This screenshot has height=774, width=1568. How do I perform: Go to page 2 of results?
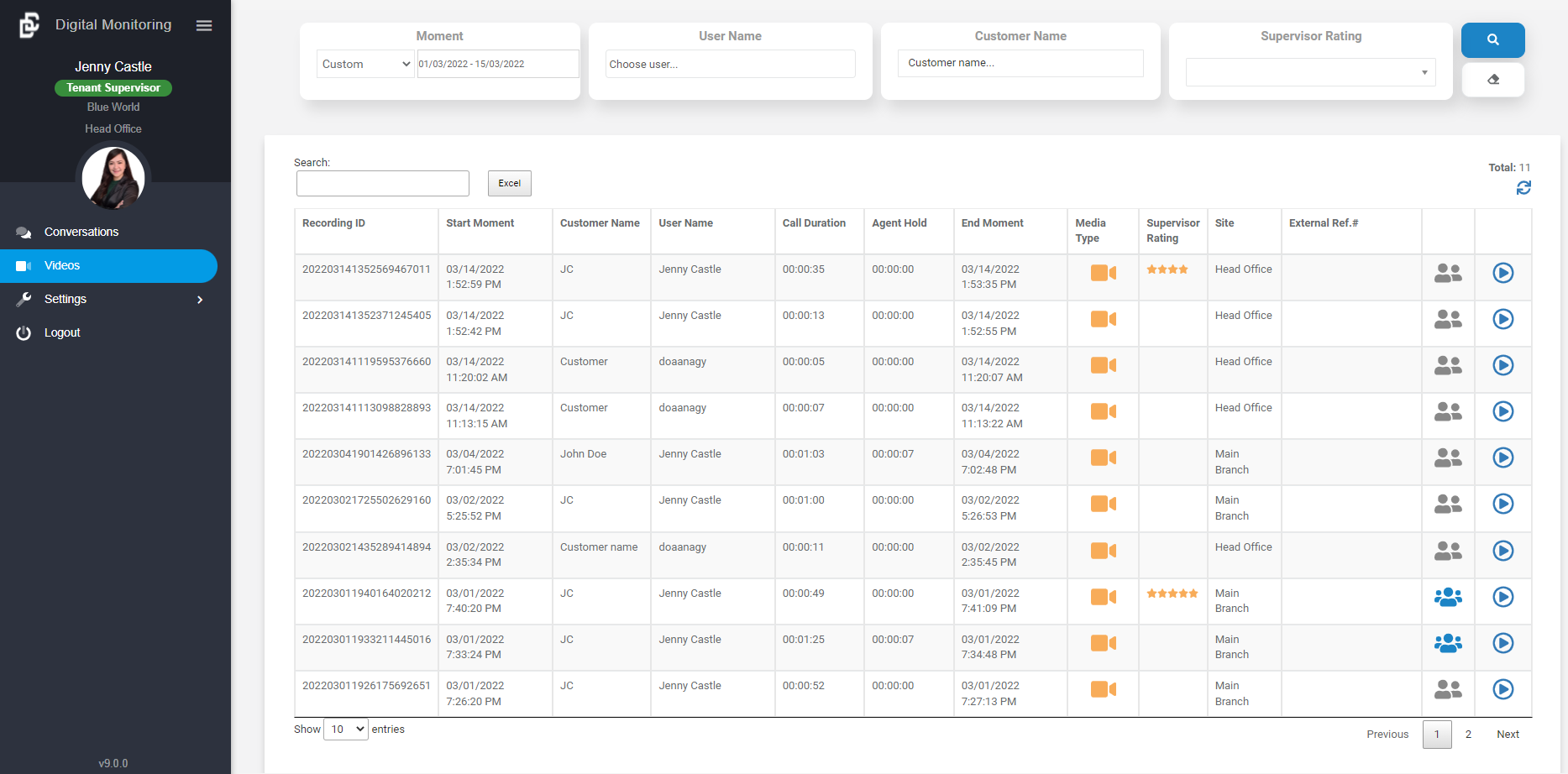pyautogui.click(x=1467, y=735)
